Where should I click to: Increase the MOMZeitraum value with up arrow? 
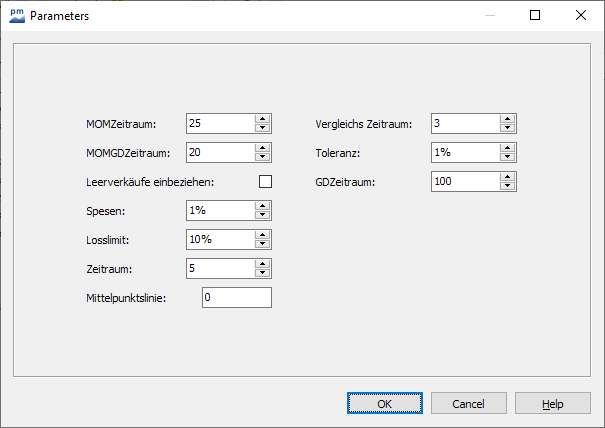[262, 118]
